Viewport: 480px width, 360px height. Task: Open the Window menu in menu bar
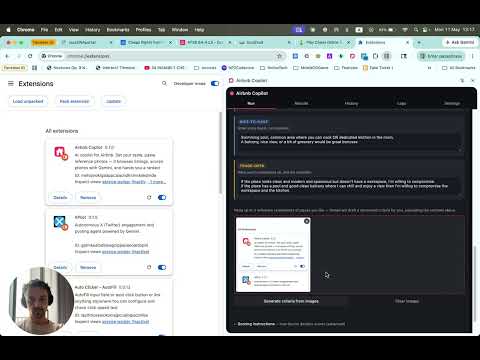pos(180,30)
